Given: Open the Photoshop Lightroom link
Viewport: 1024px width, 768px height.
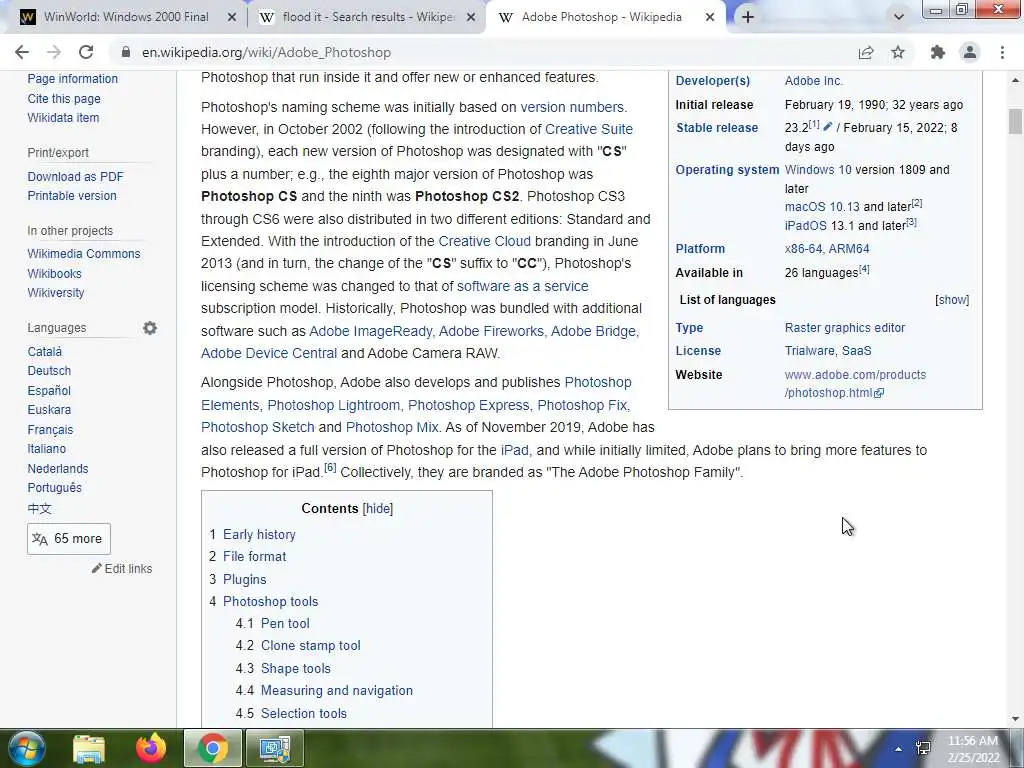Looking at the screenshot, I should click(x=334, y=405).
